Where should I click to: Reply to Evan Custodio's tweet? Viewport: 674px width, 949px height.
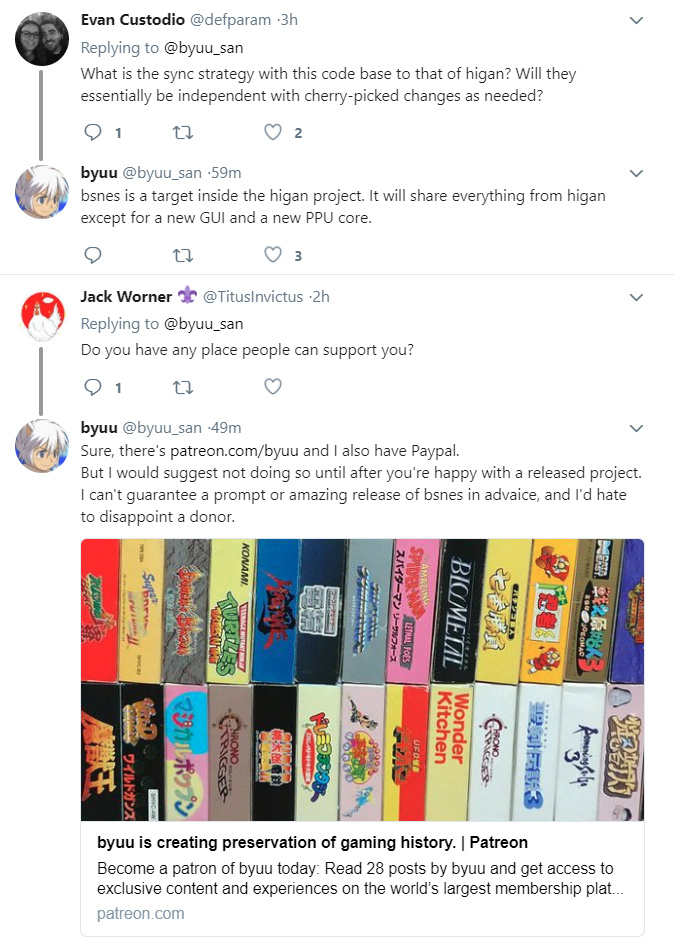click(93, 132)
